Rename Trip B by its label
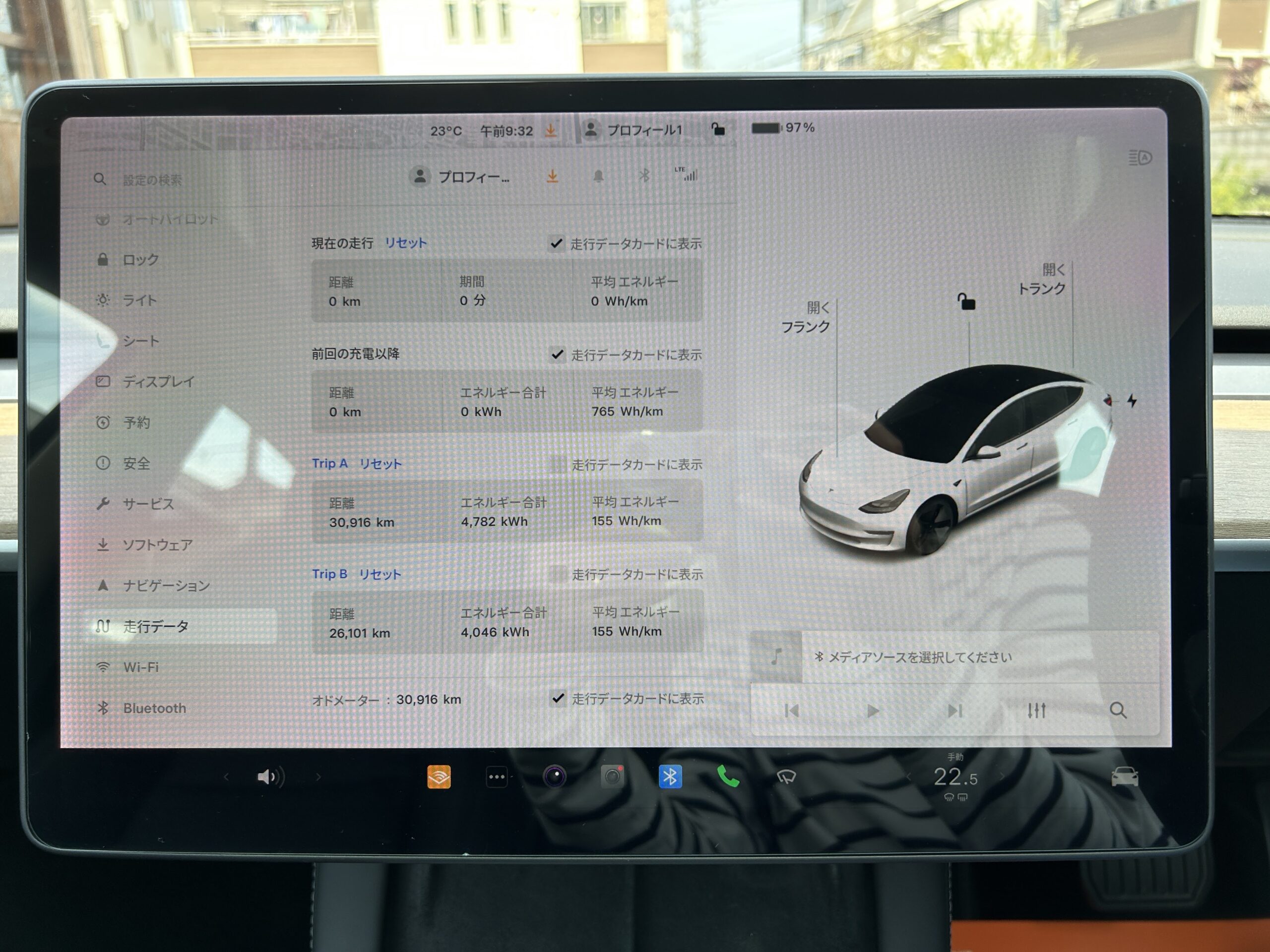 (x=329, y=574)
